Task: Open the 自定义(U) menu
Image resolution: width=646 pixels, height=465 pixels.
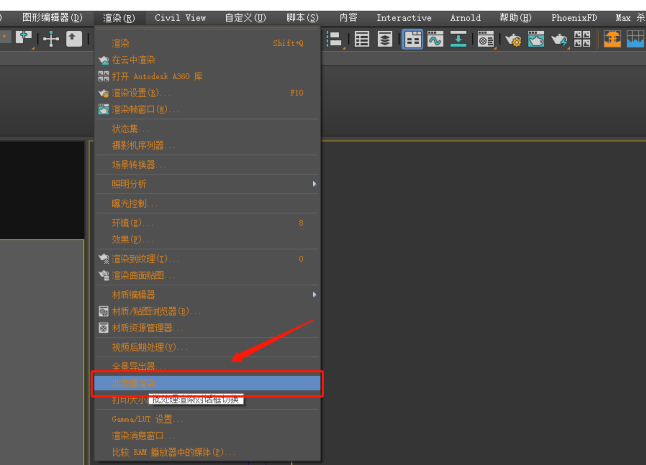Action: click(x=246, y=18)
